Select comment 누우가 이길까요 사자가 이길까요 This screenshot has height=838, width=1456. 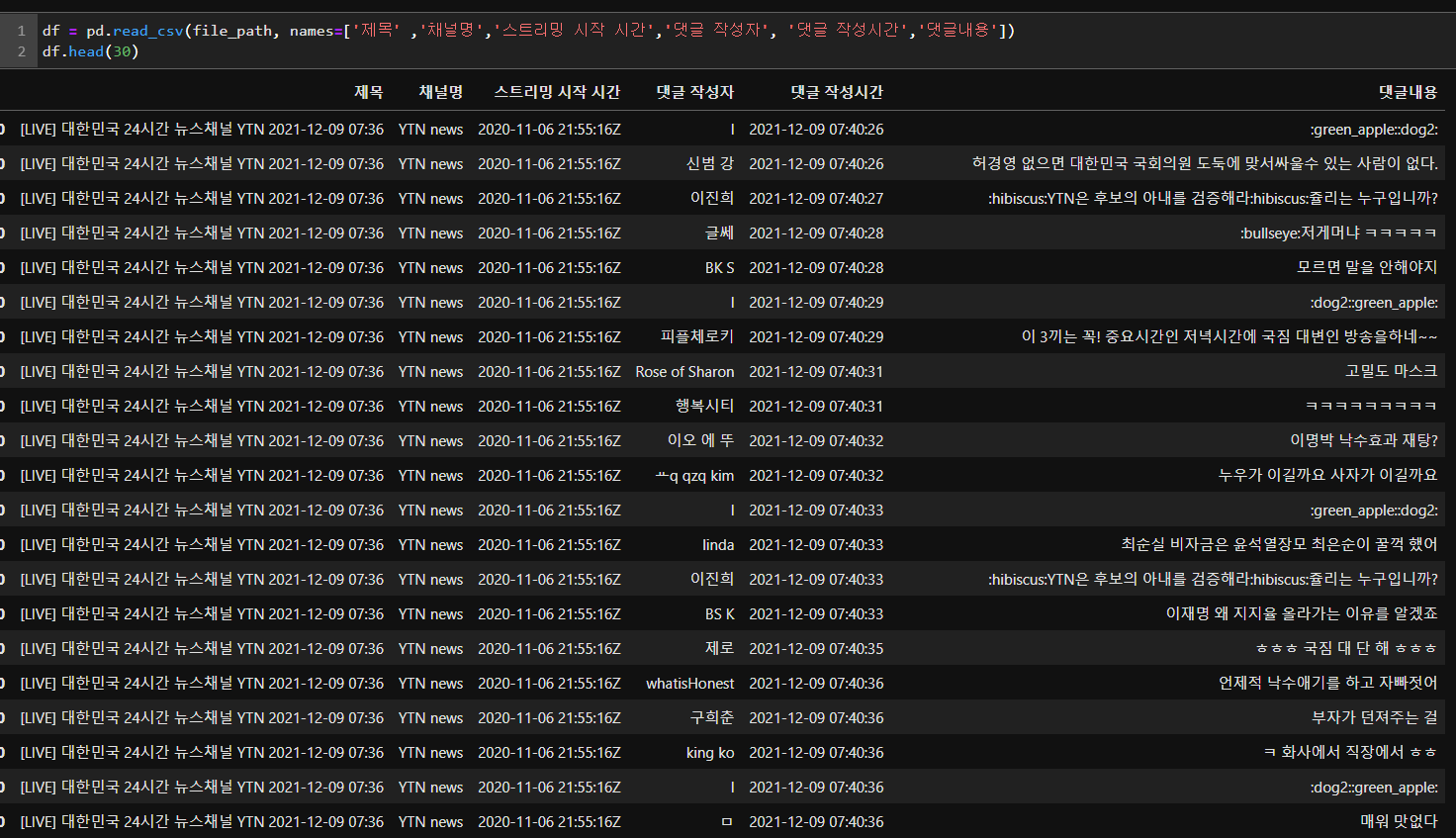pos(1327,475)
